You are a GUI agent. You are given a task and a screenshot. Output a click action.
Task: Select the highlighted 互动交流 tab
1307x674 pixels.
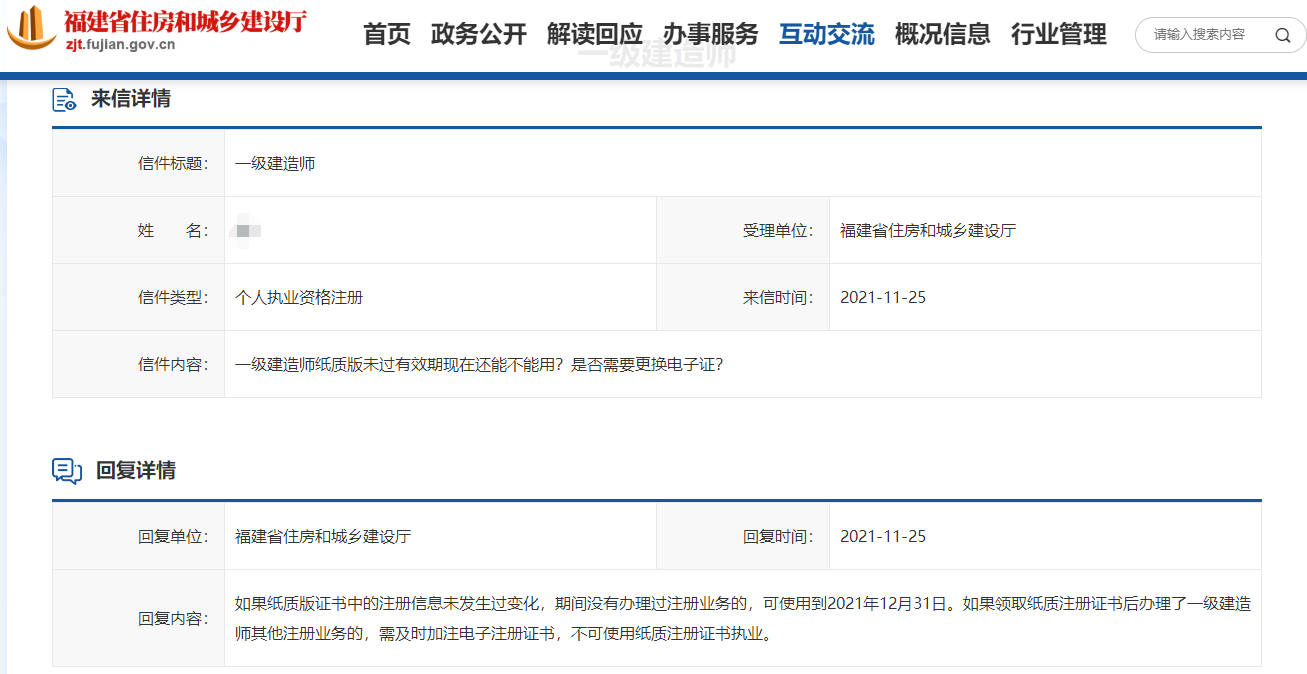tap(827, 35)
